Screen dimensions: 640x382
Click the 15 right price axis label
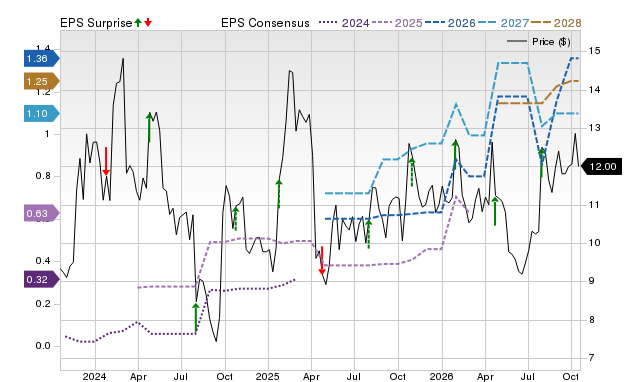click(x=594, y=51)
